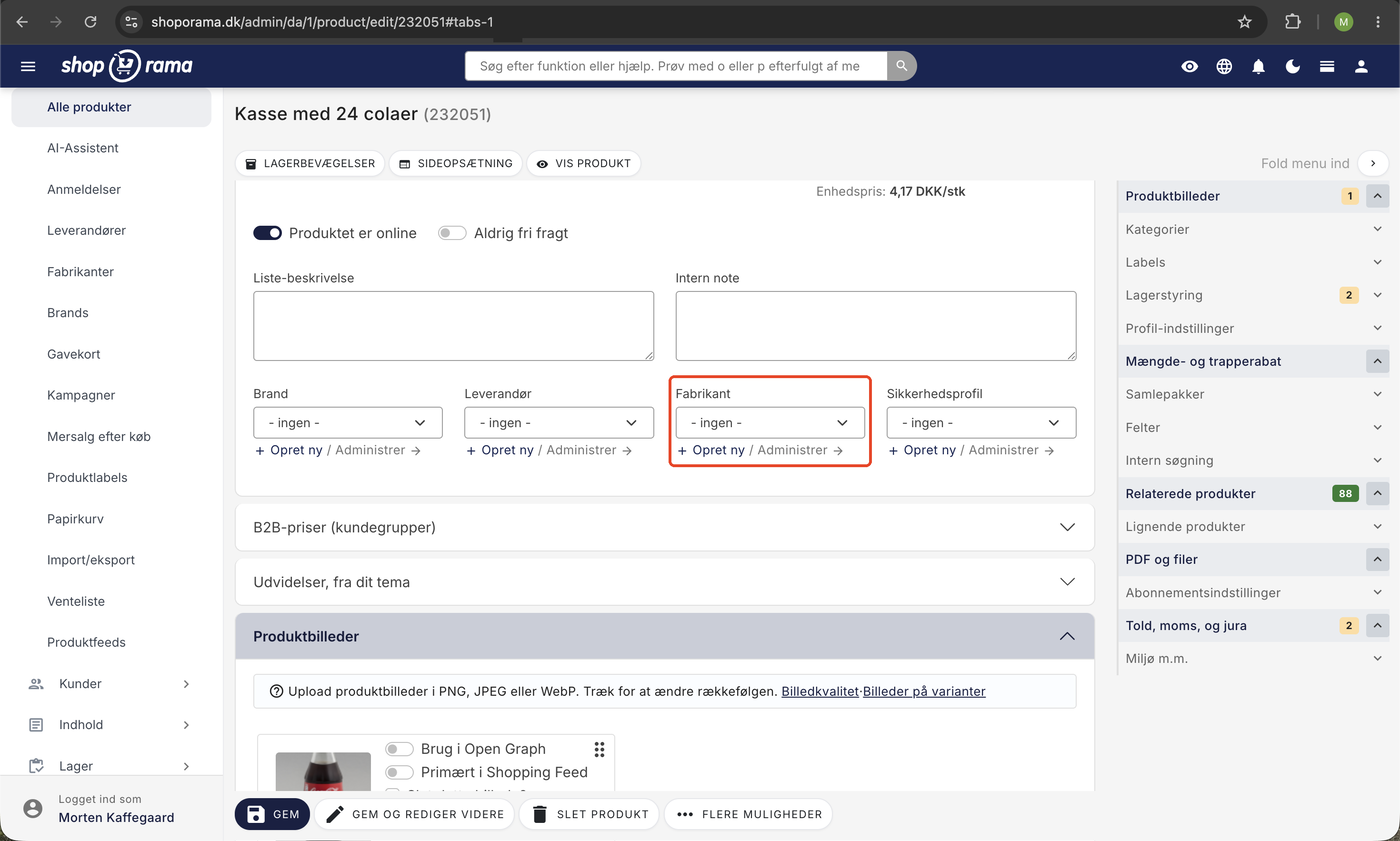Image resolution: width=1400 pixels, height=841 pixels.
Task: Click the help question mark icon at the upload hint
Action: click(x=276, y=691)
